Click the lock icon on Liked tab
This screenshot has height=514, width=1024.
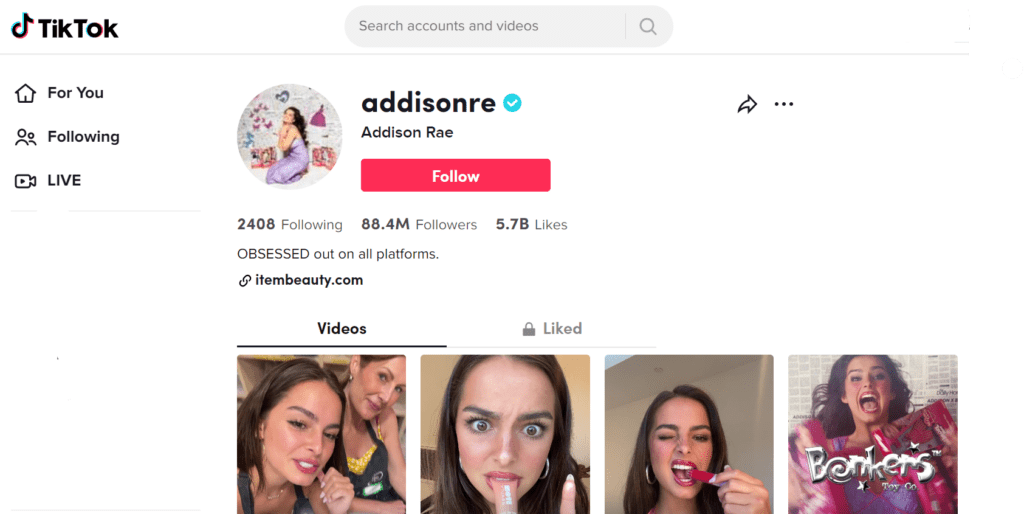[x=529, y=329]
